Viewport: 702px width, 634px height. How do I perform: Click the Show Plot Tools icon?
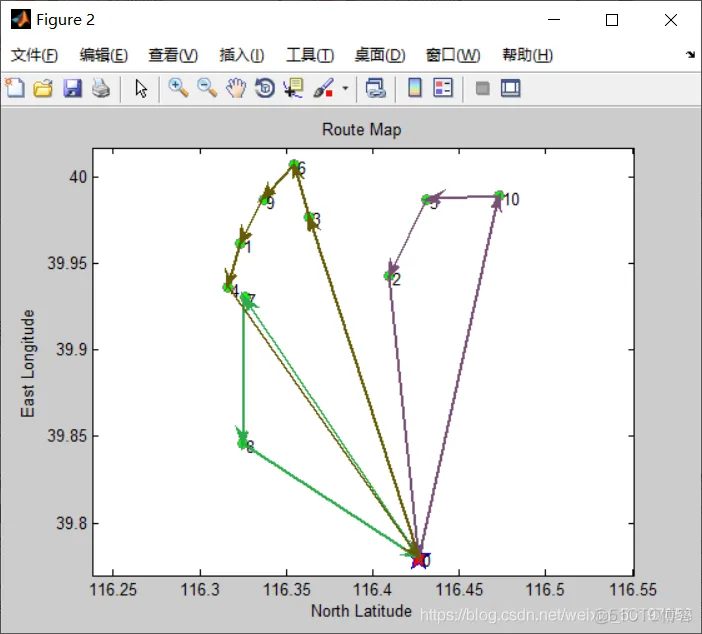tap(510, 88)
